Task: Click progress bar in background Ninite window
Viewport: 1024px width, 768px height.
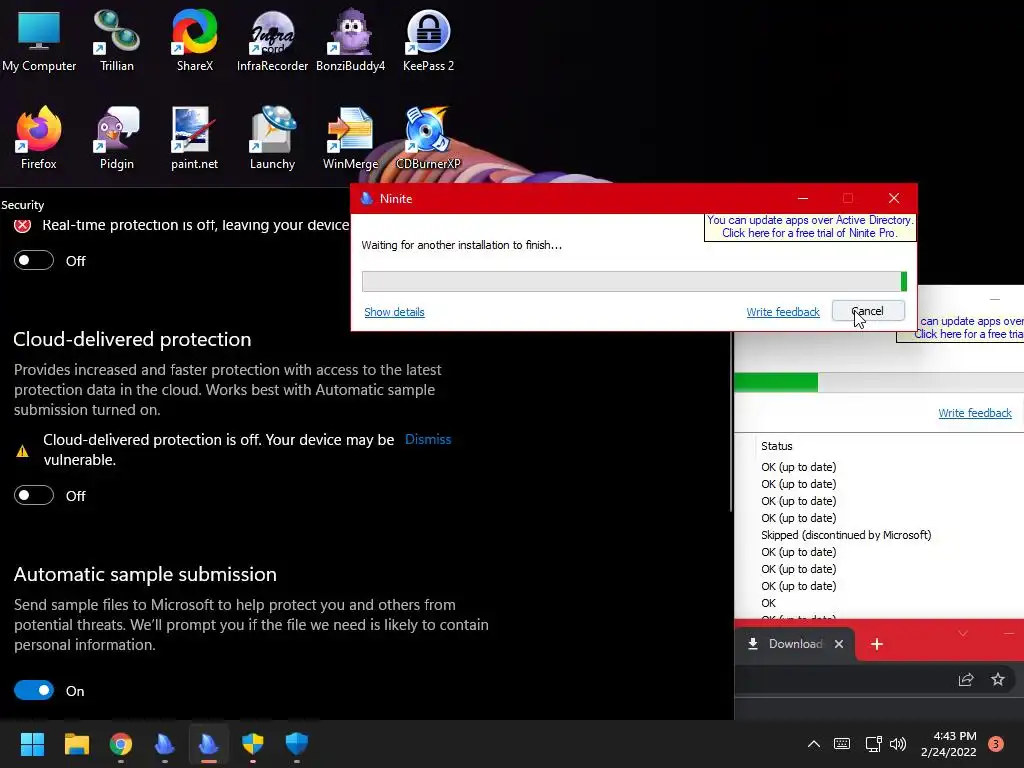Action: click(x=879, y=382)
